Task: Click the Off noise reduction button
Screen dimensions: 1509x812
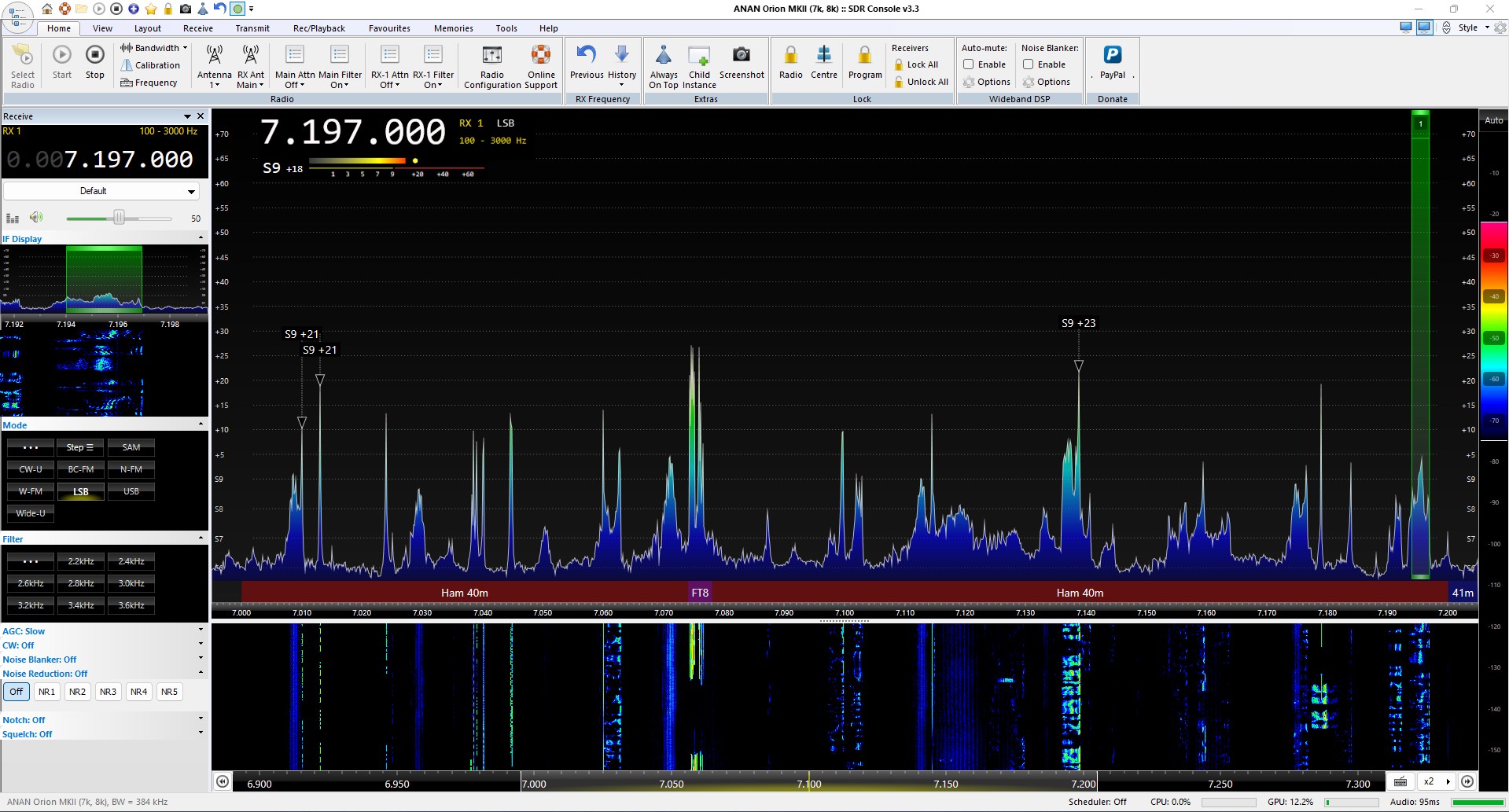Action: (x=17, y=692)
